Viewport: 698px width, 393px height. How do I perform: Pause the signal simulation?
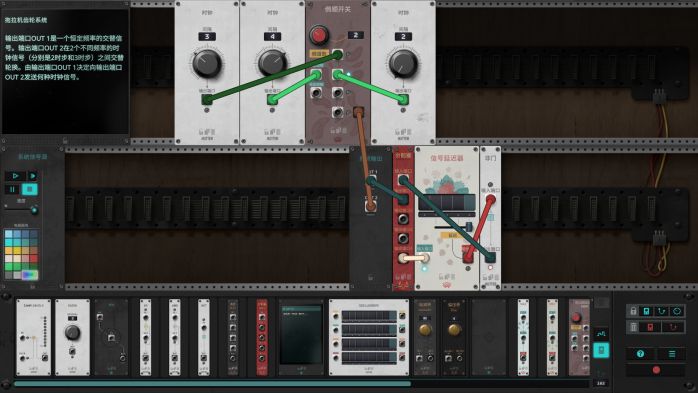[x=12, y=189]
